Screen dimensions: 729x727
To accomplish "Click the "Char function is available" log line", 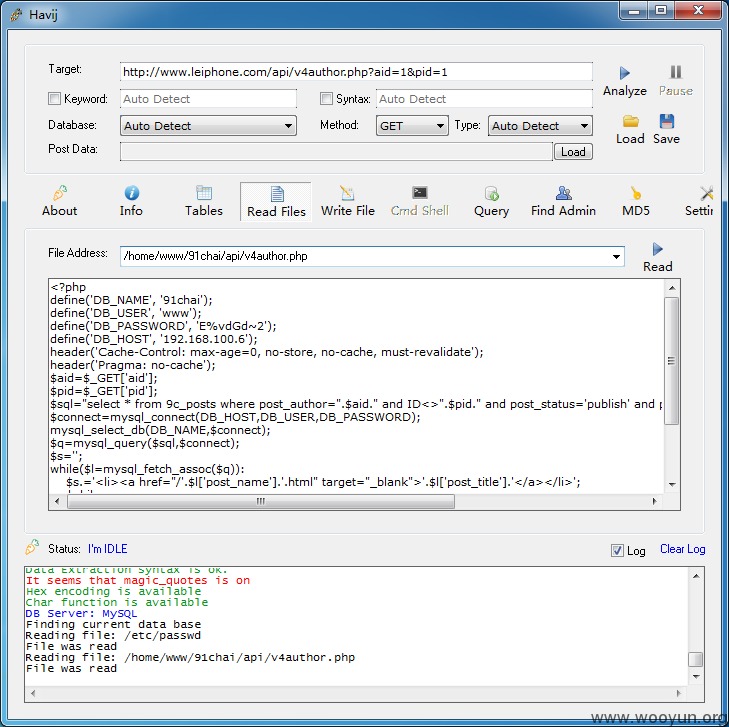I will pyautogui.click(x=117, y=602).
